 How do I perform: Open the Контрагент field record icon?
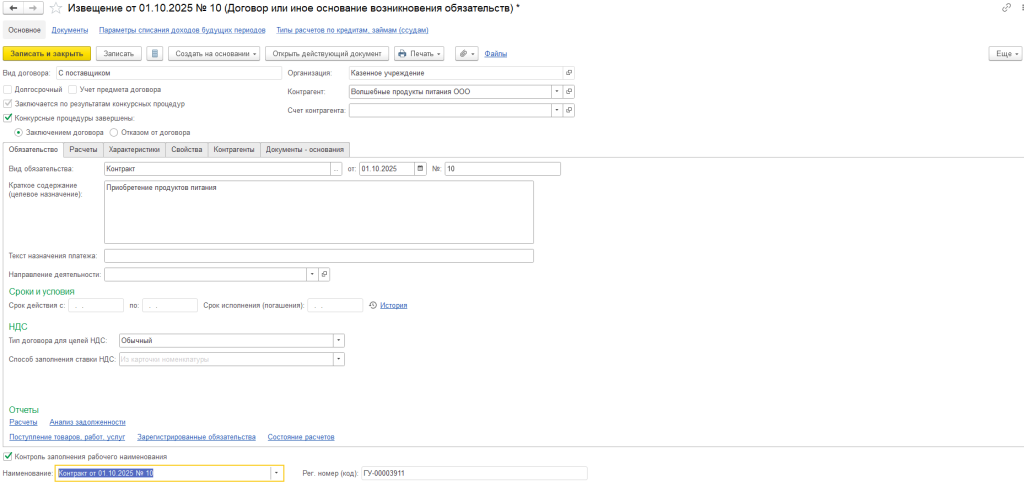(569, 92)
